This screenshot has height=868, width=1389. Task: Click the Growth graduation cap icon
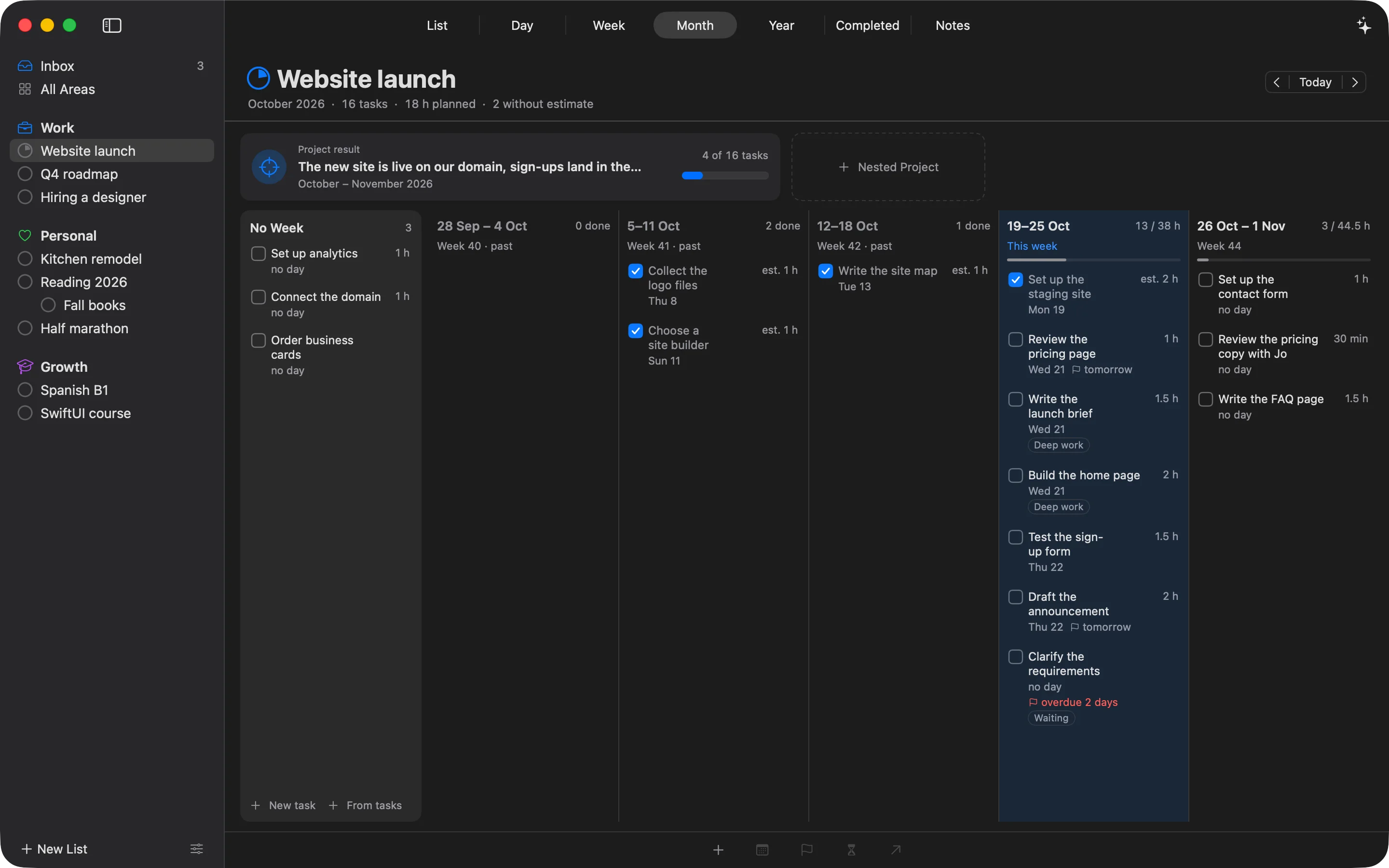point(25,366)
